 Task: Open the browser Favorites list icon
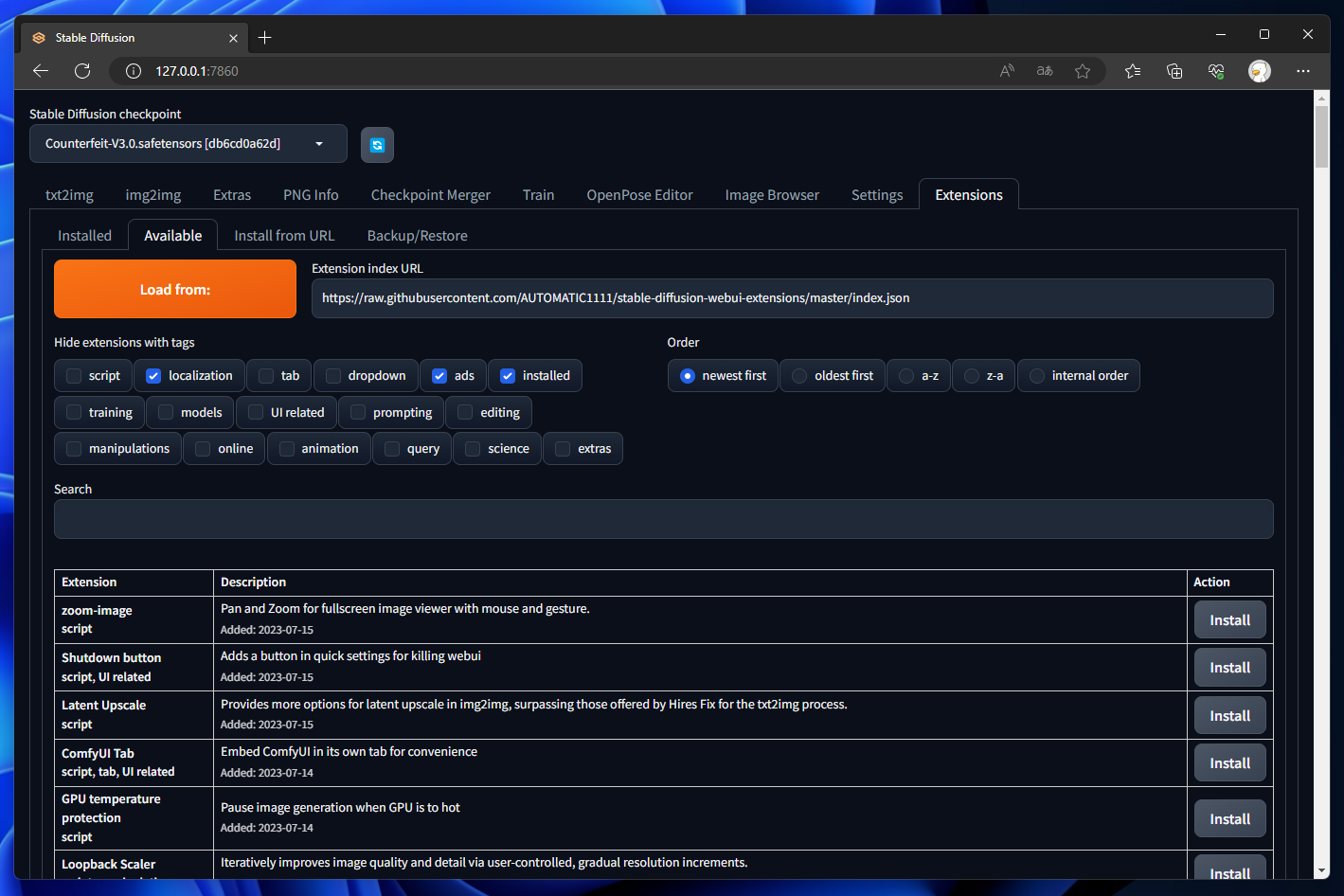click(1133, 71)
